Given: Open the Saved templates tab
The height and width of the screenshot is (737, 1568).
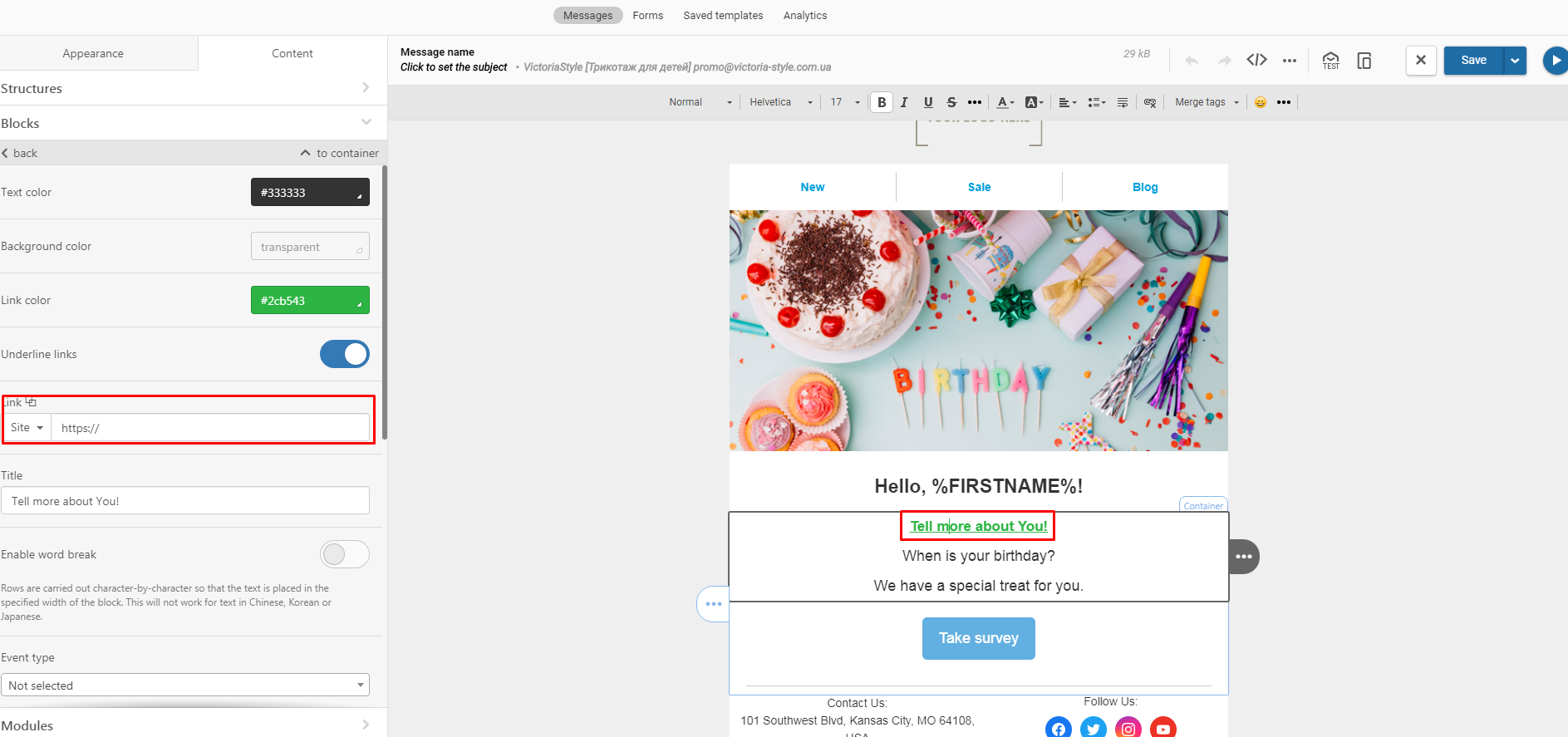Looking at the screenshot, I should pyautogui.click(x=723, y=15).
